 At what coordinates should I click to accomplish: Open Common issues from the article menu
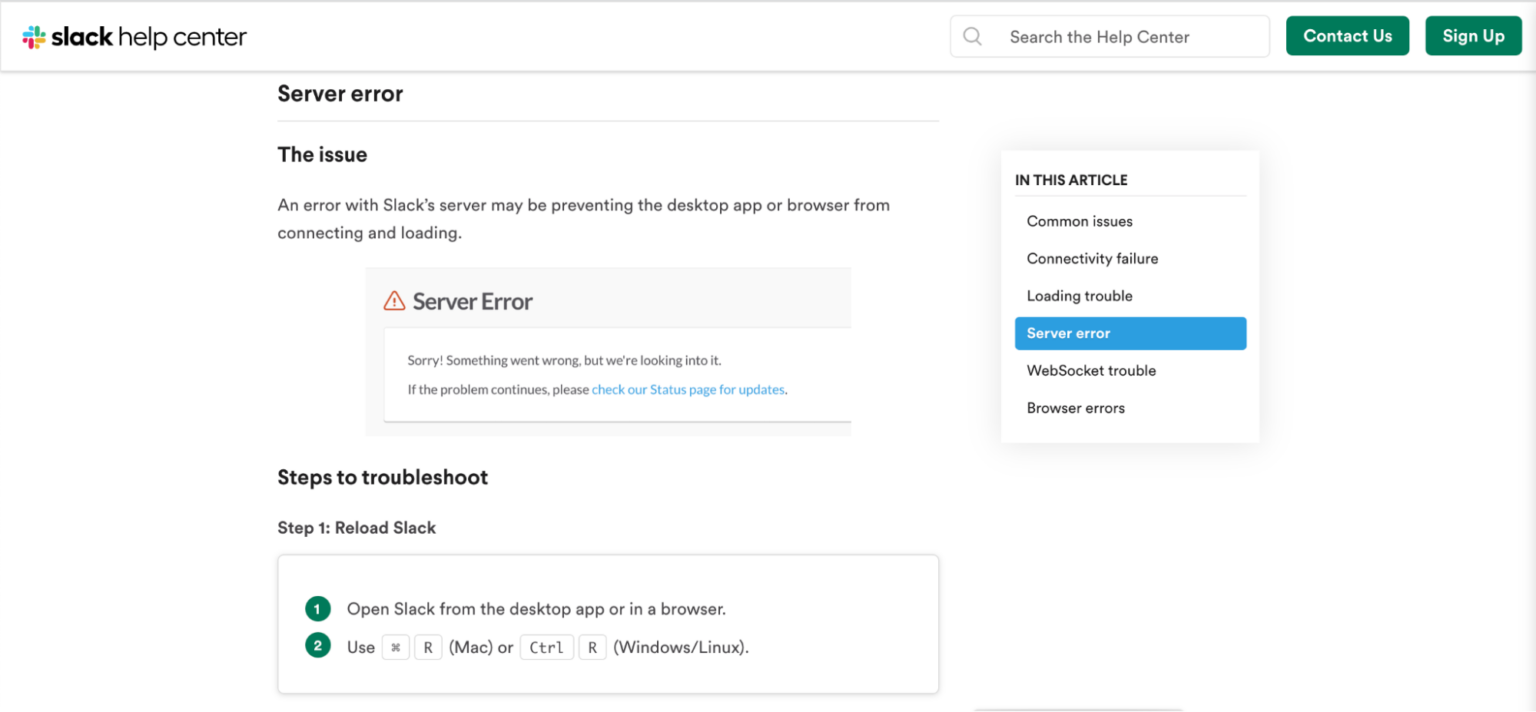[x=1079, y=221]
